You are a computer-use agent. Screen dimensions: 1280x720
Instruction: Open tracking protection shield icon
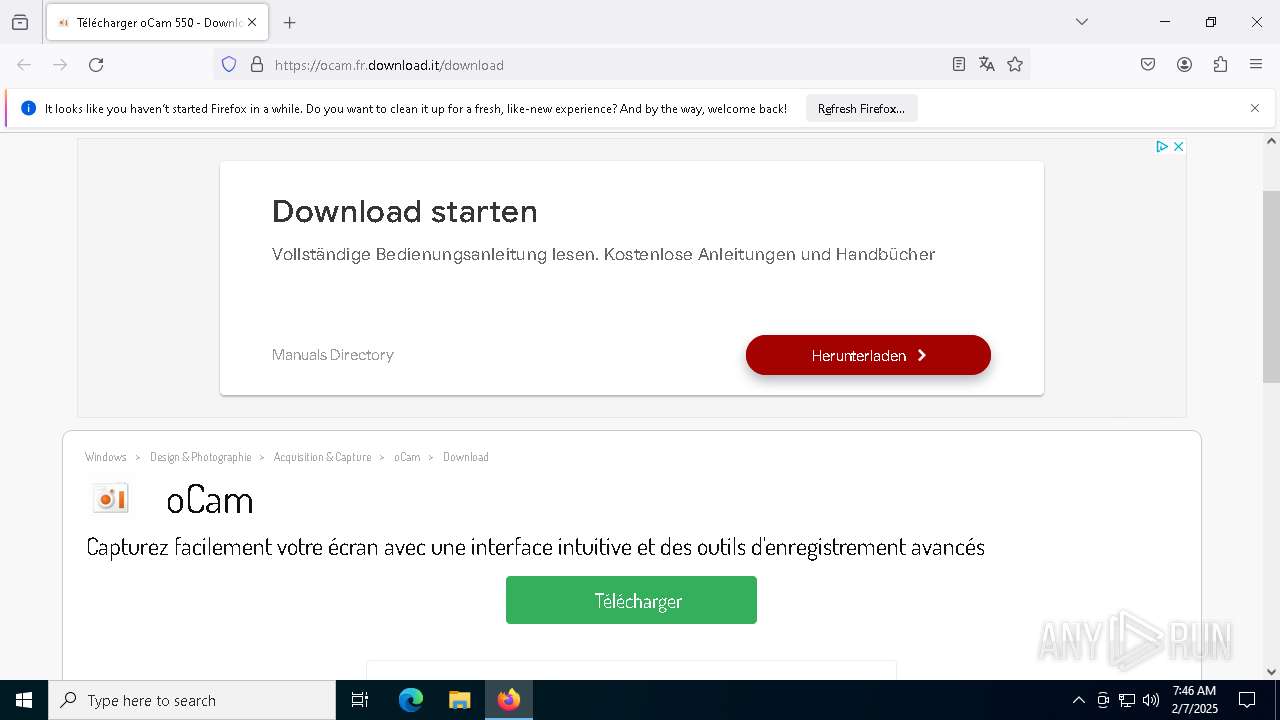click(x=229, y=65)
